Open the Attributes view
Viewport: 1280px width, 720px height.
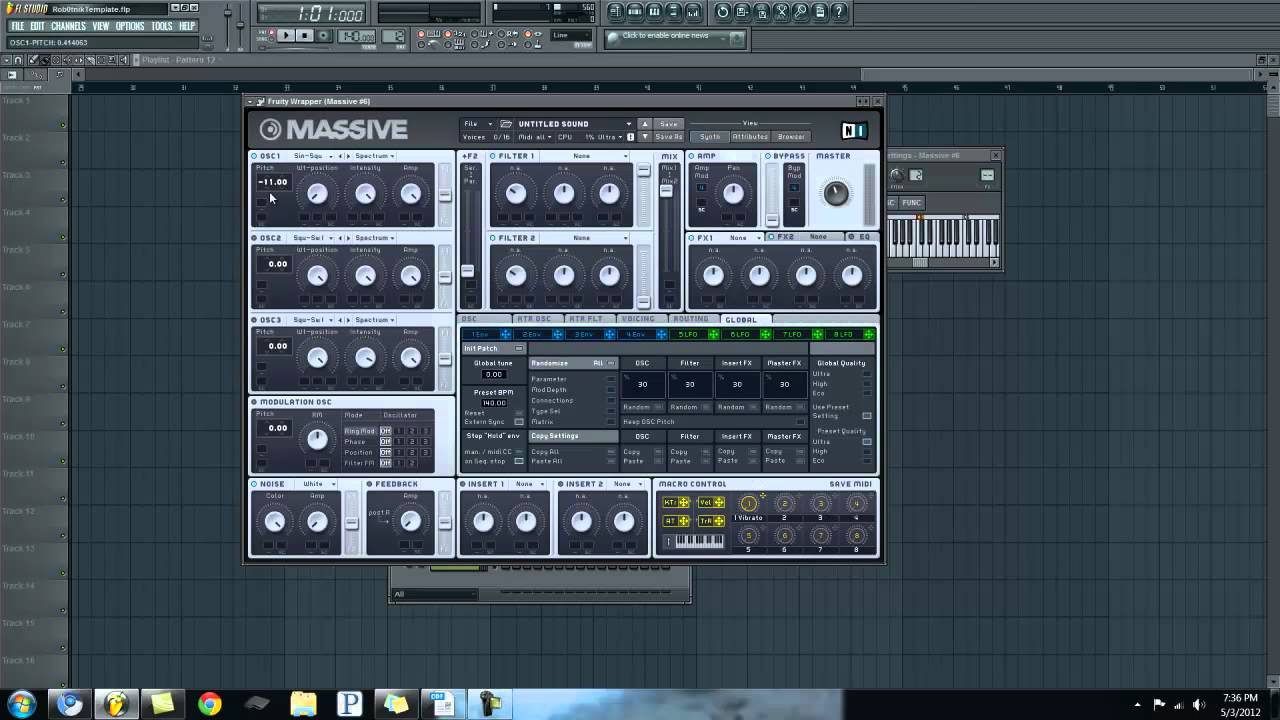tap(750, 137)
